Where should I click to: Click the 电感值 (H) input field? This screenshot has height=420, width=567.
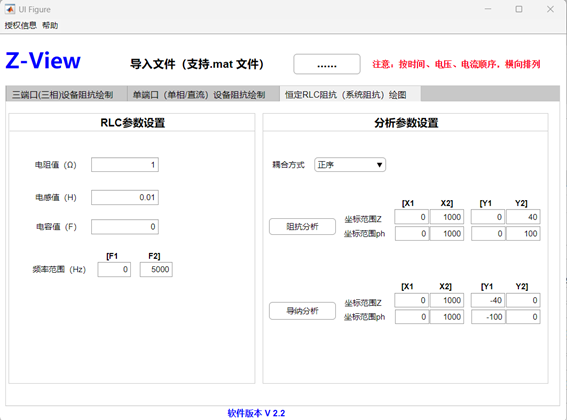coord(125,197)
